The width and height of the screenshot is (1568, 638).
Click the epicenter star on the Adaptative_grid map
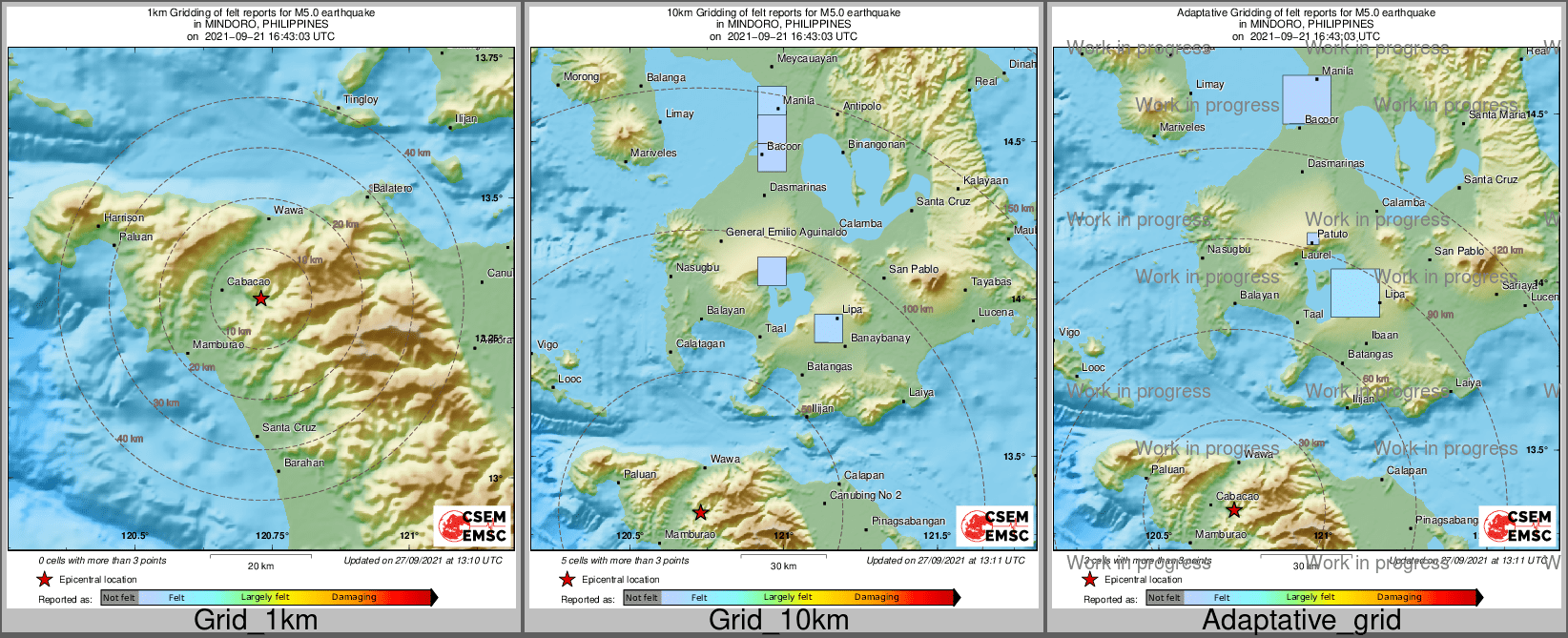[x=1234, y=510]
